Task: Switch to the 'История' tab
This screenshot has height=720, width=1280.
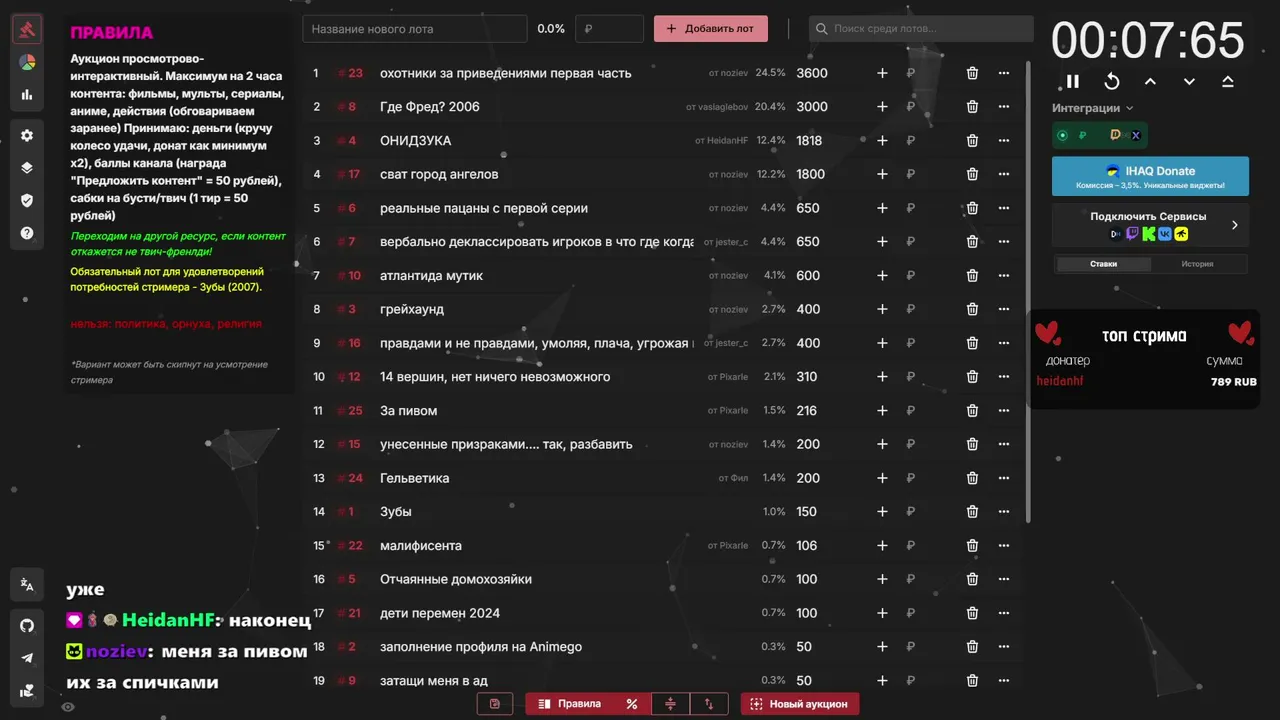Action: point(1197,264)
